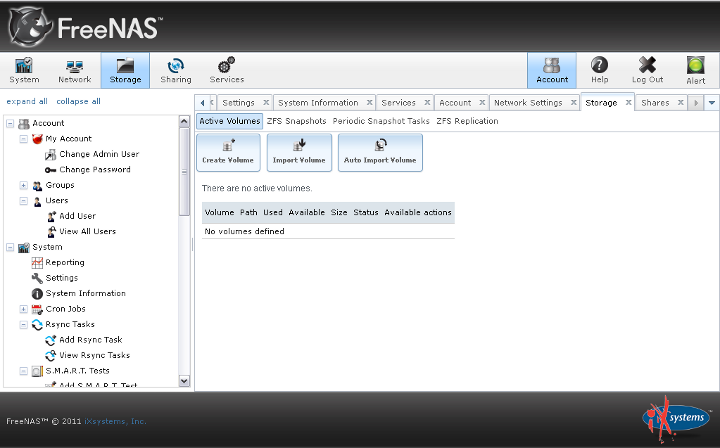Open the Services gear icon
This screenshot has width=720, height=448.
point(226,70)
